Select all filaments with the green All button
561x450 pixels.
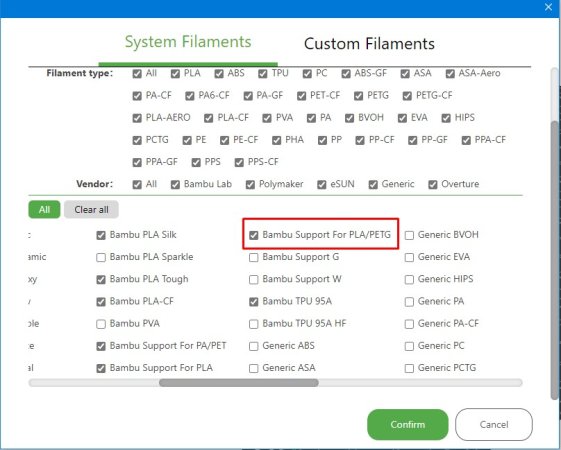click(44, 209)
